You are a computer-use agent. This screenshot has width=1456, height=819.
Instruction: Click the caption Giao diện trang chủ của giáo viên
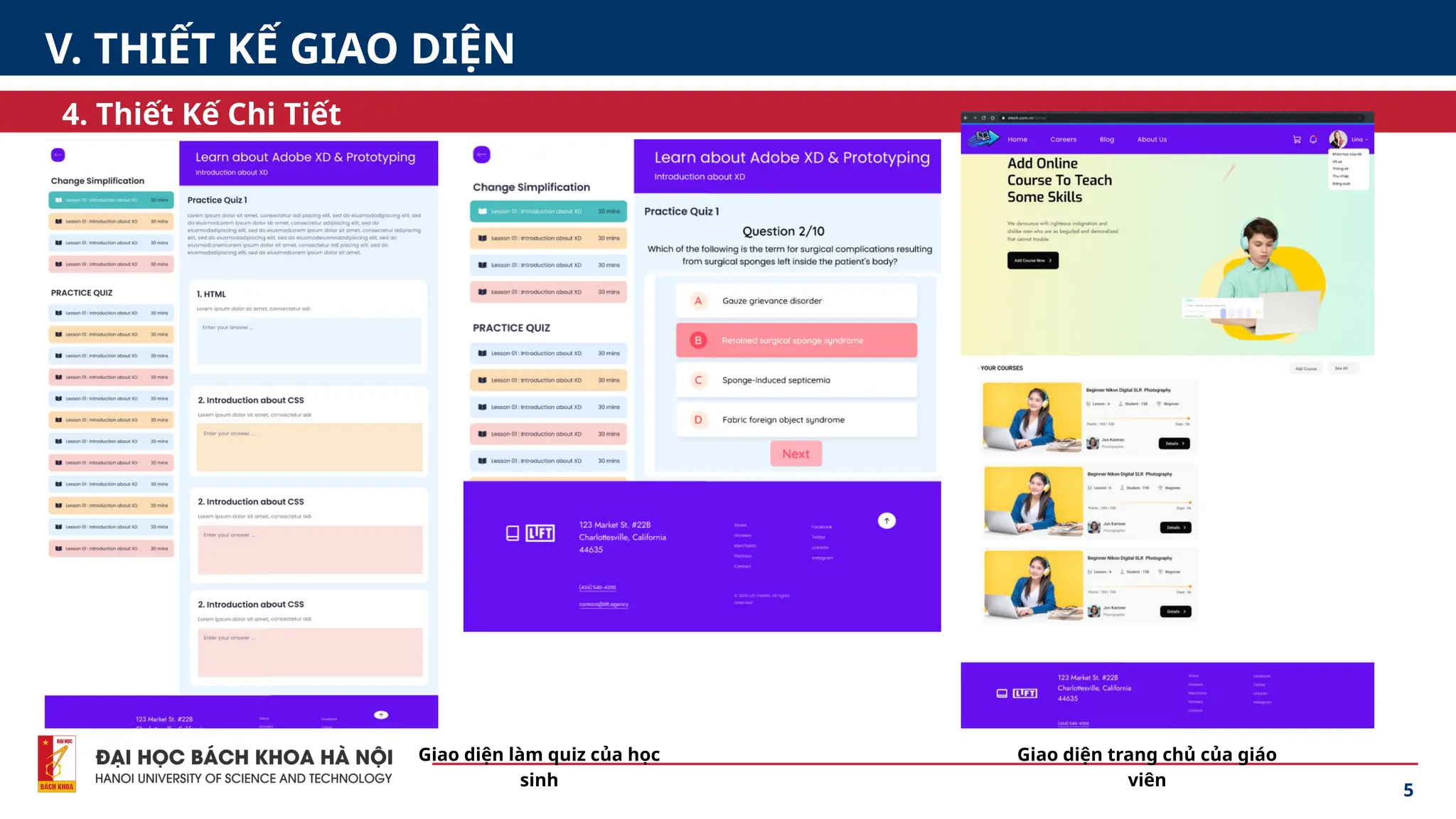point(1147,766)
